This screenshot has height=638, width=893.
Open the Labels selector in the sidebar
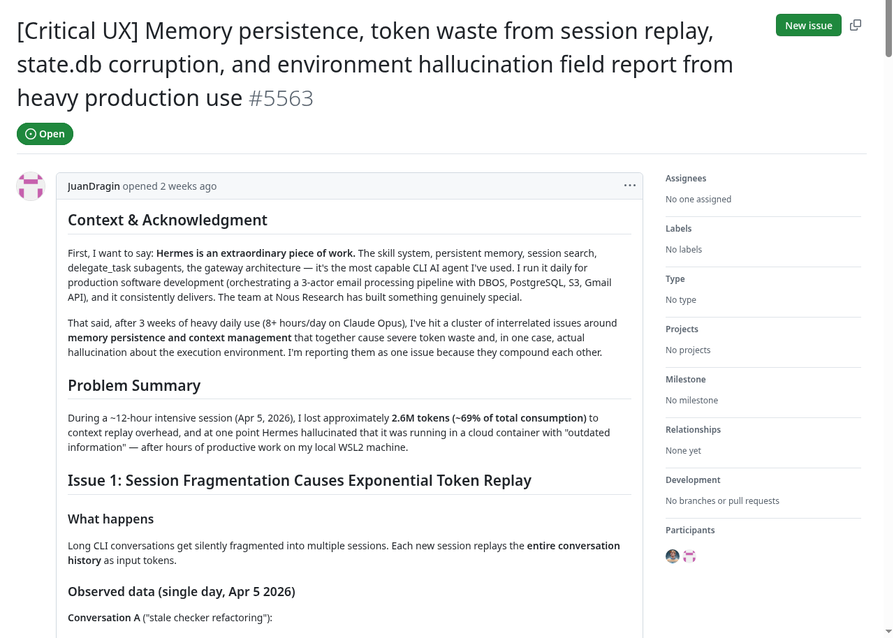click(680, 229)
